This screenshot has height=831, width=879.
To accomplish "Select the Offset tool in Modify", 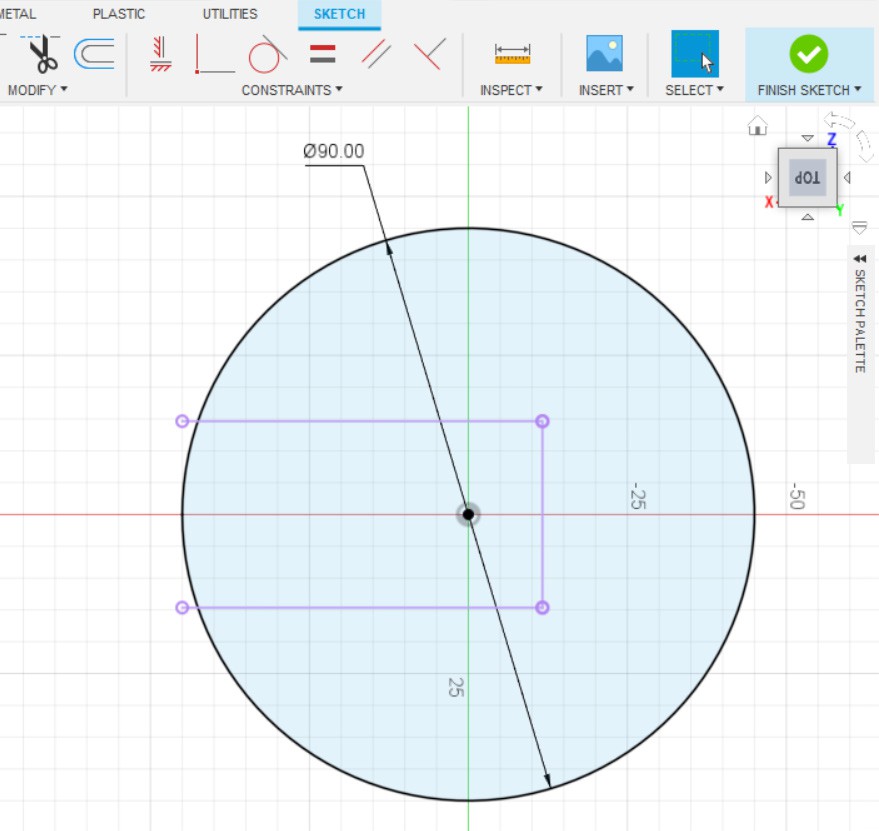I will [x=94, y=54].
